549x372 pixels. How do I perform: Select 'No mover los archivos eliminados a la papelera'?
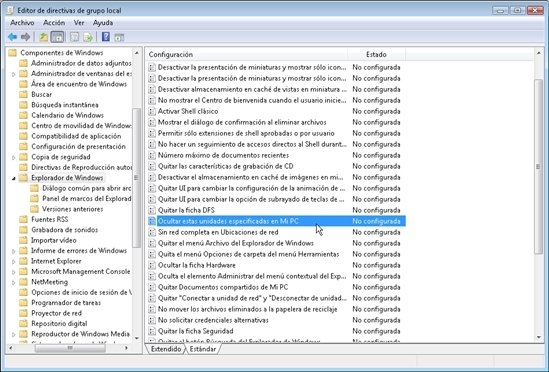(x=248, y=309)
